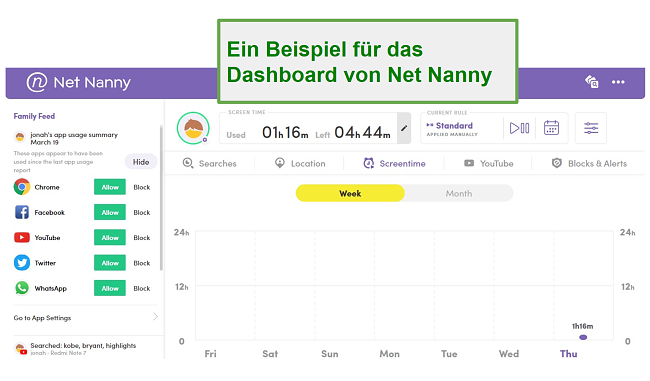Image resolution: width=650 pixels, height=381 pixels.
Task: Click the Thursday 1h16m data point
Action: [x=583, y=337]
